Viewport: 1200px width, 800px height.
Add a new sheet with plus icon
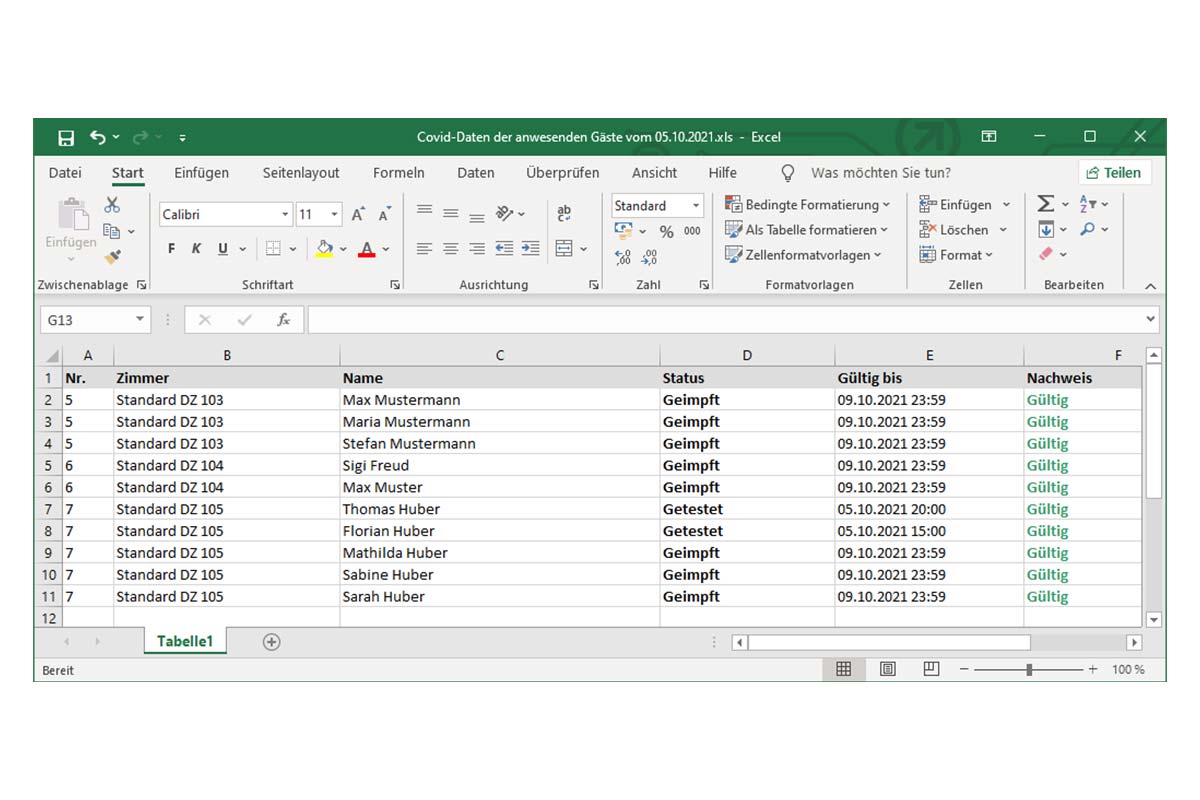pyautogui.click(x=271, y=642)
